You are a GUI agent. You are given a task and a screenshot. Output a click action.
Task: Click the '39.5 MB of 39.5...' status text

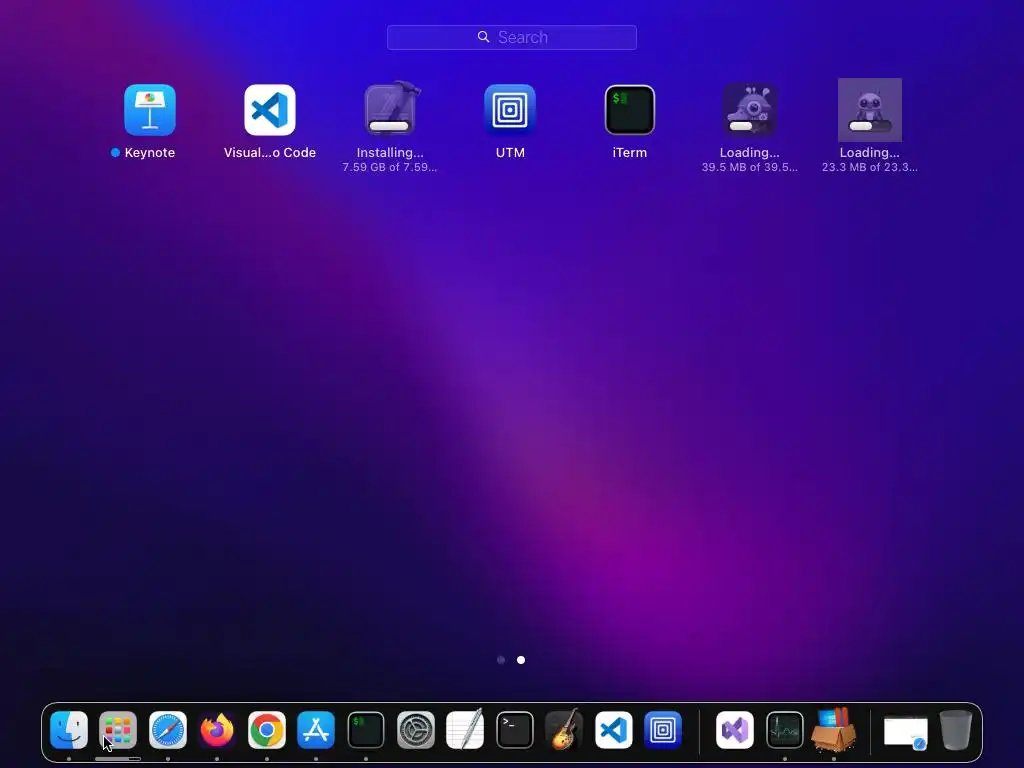(x=750, y=167)
